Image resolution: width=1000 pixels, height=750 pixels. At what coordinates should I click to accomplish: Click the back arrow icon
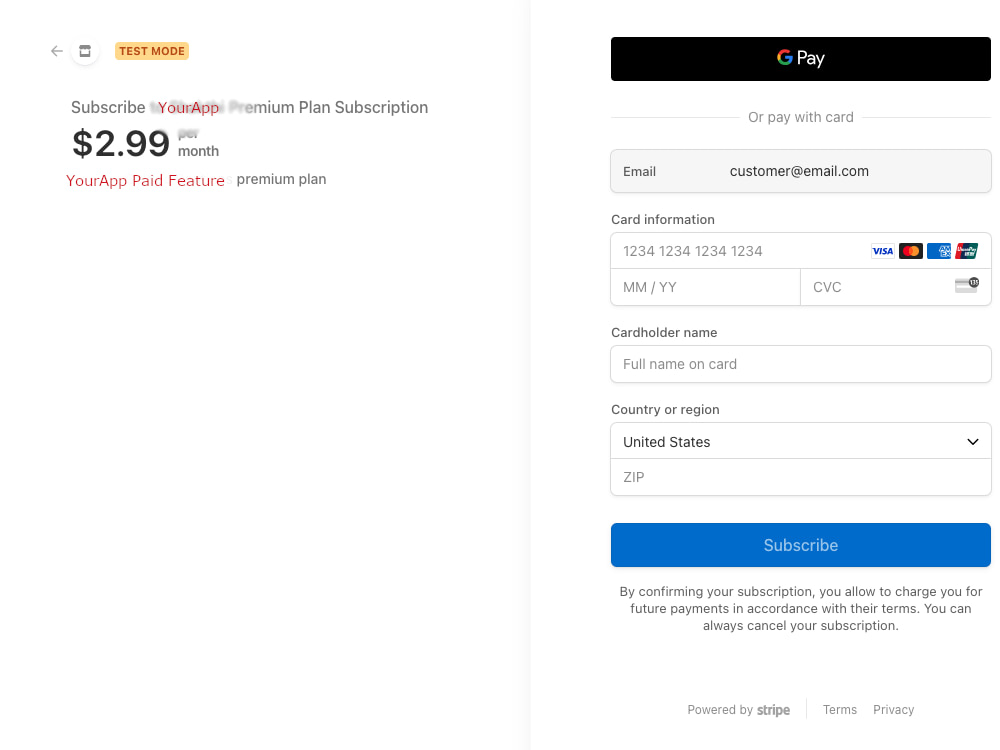pyautogui.click(x=57, y=51)
